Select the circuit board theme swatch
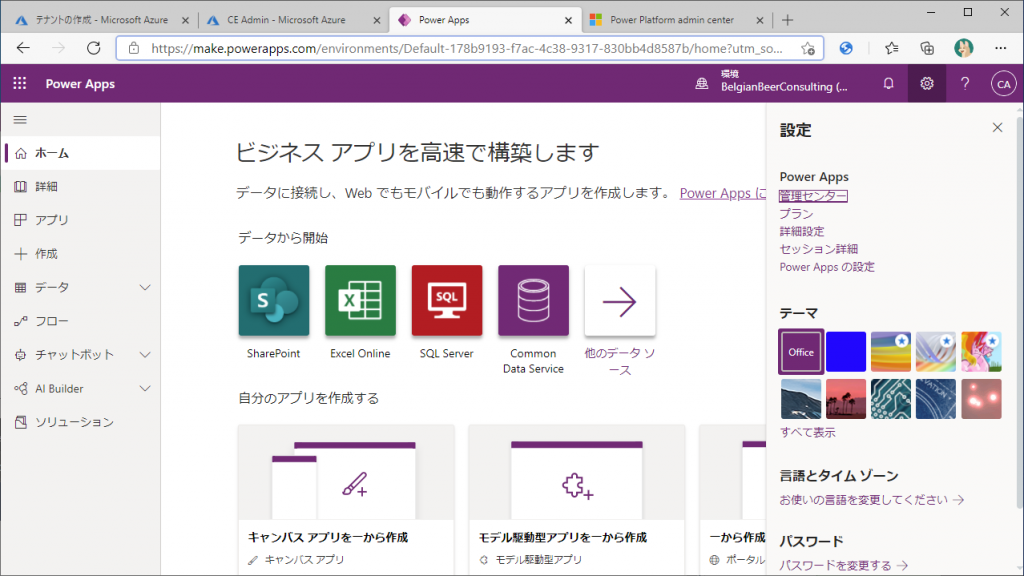1024x576 pixels. coord(891,398)
